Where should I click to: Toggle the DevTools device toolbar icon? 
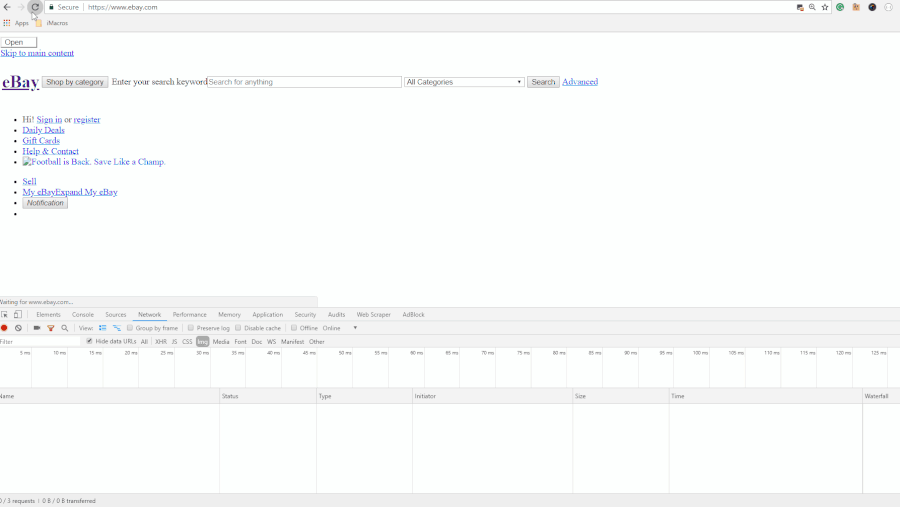pyautogui.click(x=18, y=315)
